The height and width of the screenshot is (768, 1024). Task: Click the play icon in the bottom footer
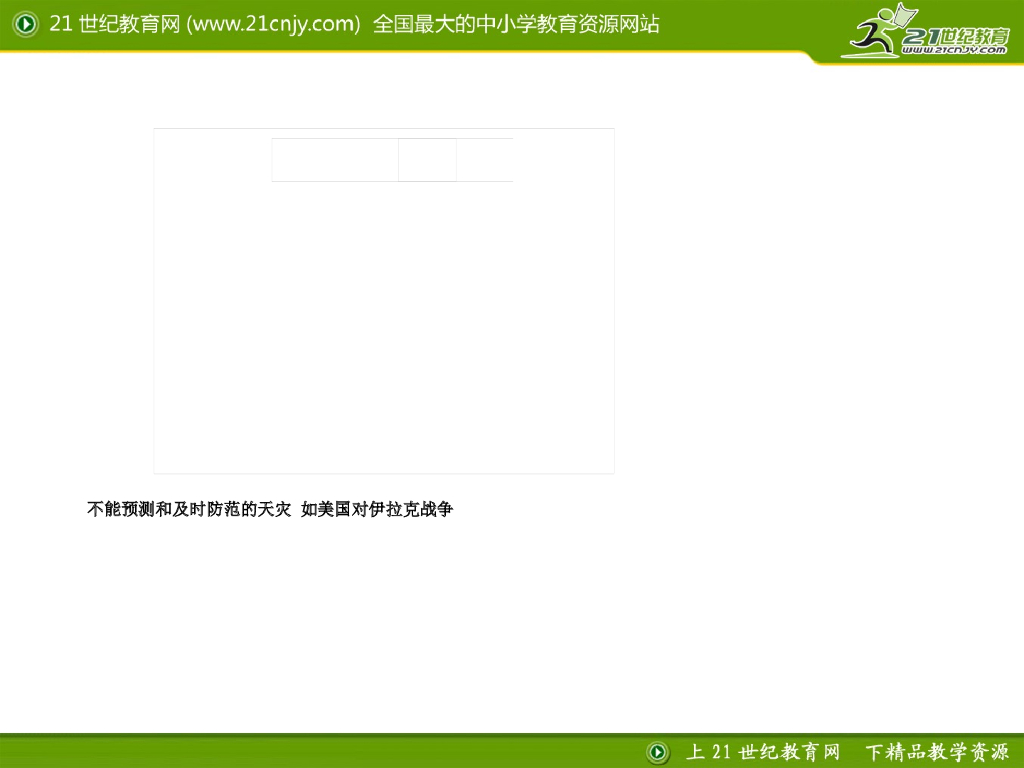[x=658, y=752]
